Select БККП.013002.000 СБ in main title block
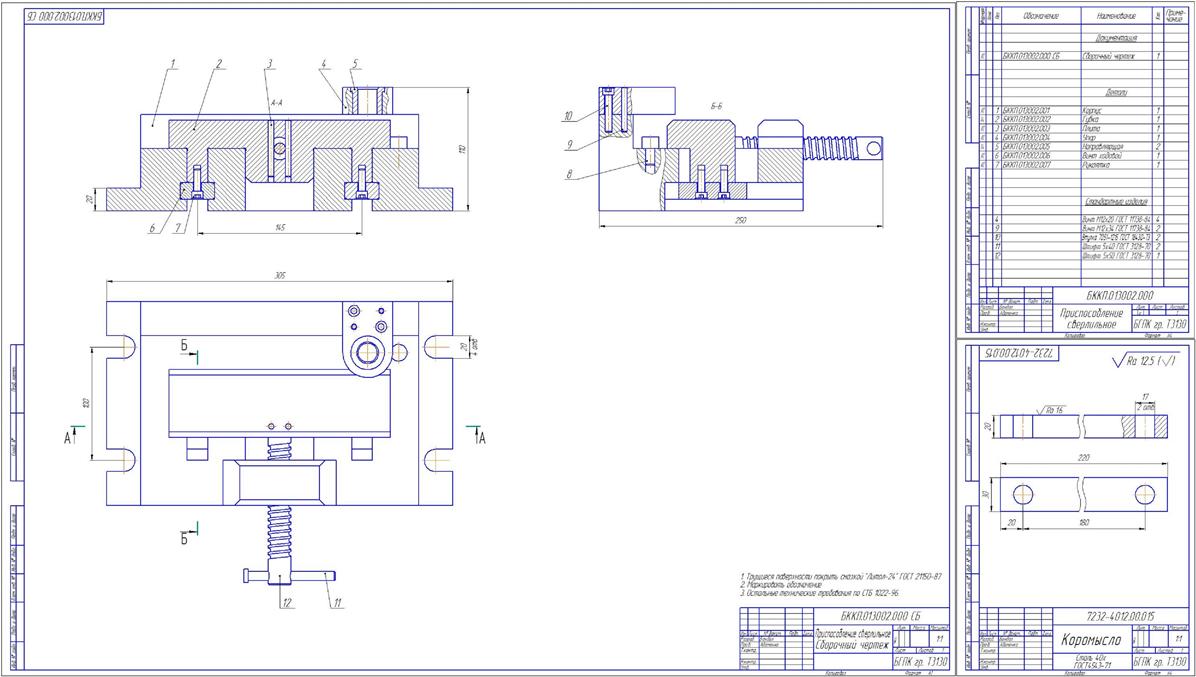Image resolution: width=1196 pixels, height=677 pixels. [879, 615]
